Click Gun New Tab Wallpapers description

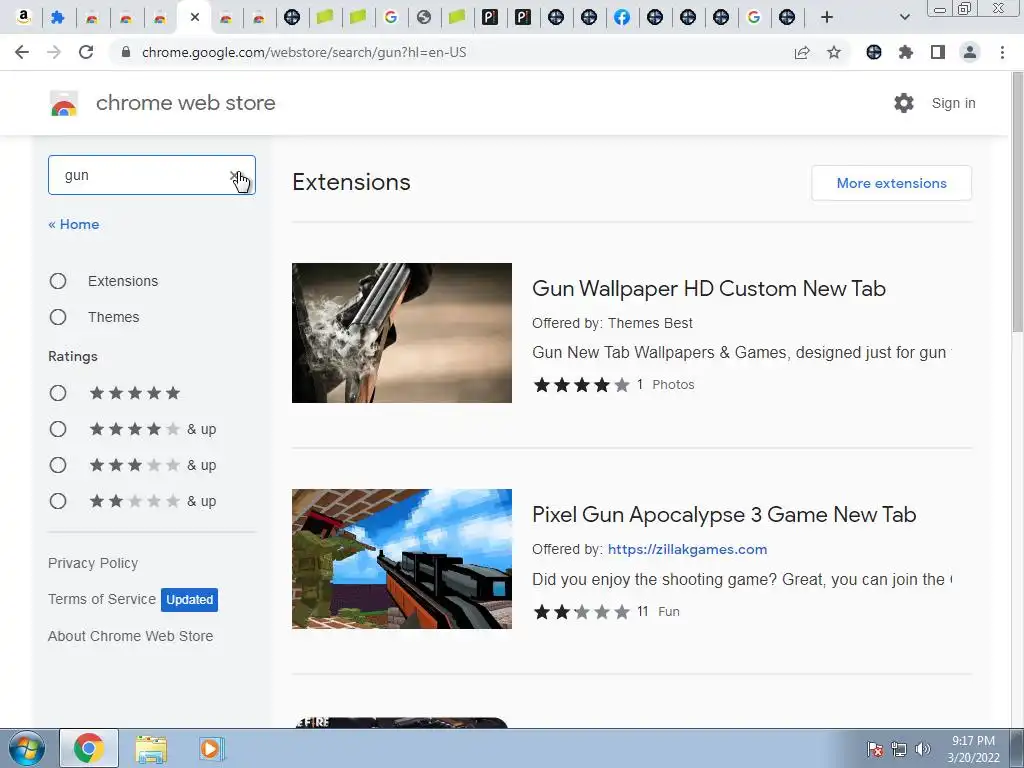coord(741,353)
